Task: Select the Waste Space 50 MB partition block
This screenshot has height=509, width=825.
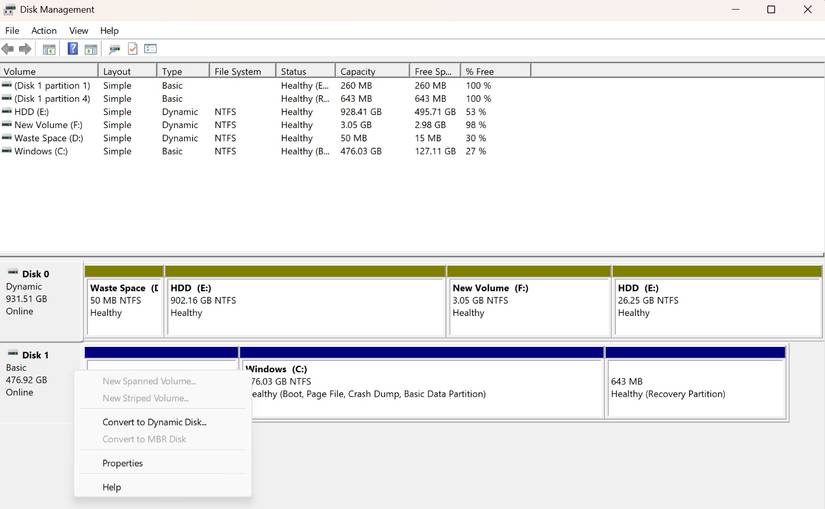Action: pyautogui.click(x=124, y=306)
